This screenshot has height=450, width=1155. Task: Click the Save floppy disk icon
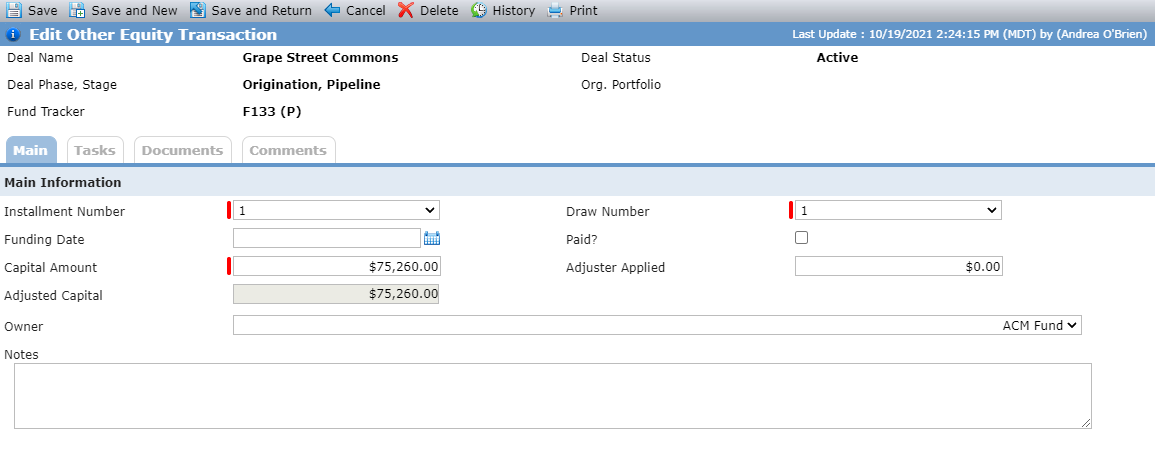pyautogui.click(x=14, y=10)
